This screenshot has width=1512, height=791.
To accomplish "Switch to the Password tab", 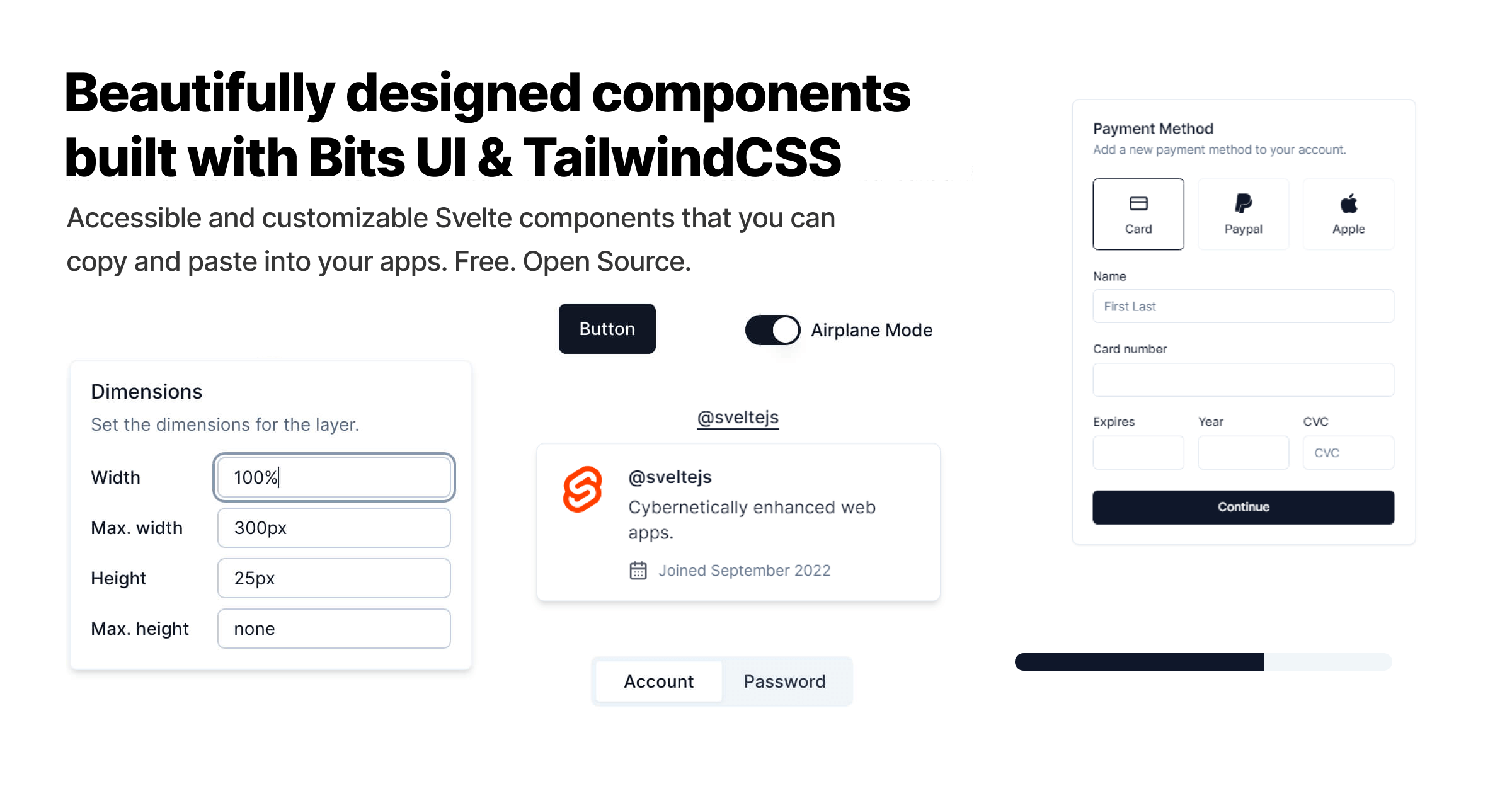I will click(x=785, y=681).
